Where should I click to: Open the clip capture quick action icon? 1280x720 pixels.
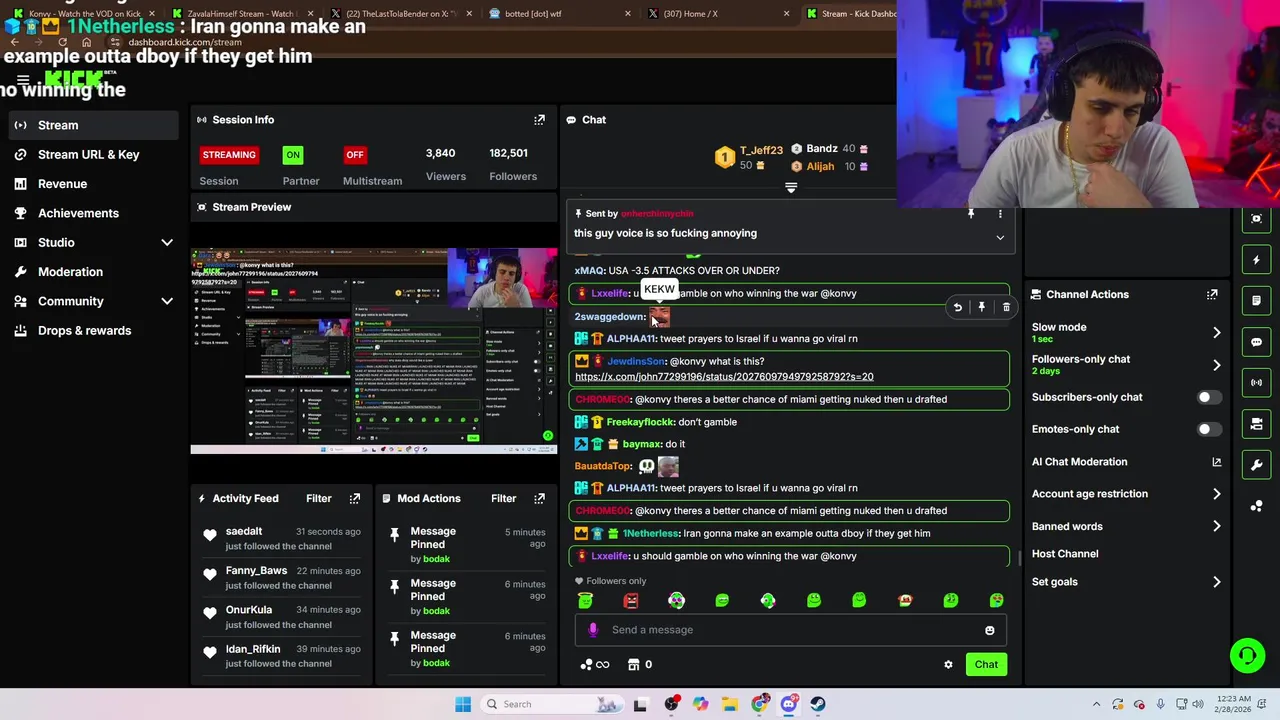(1257, 218)
